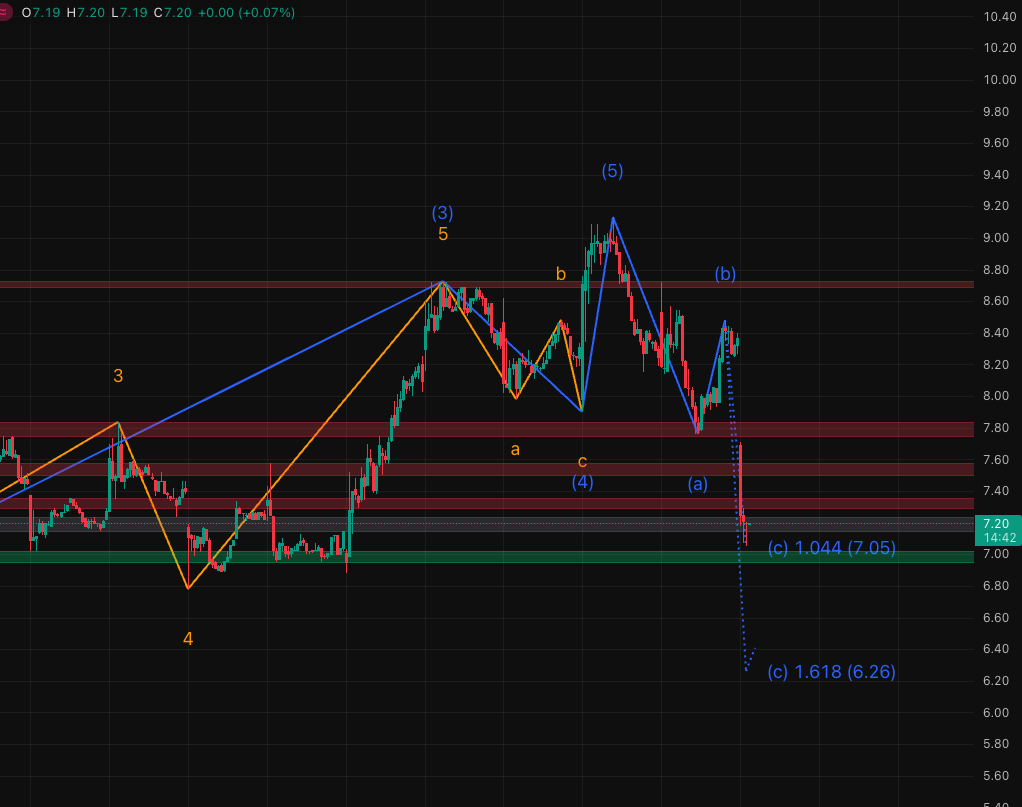This screenshot has width=1022, height=807.
Task: Click the low value L7.19
Action: coord(129,12)
